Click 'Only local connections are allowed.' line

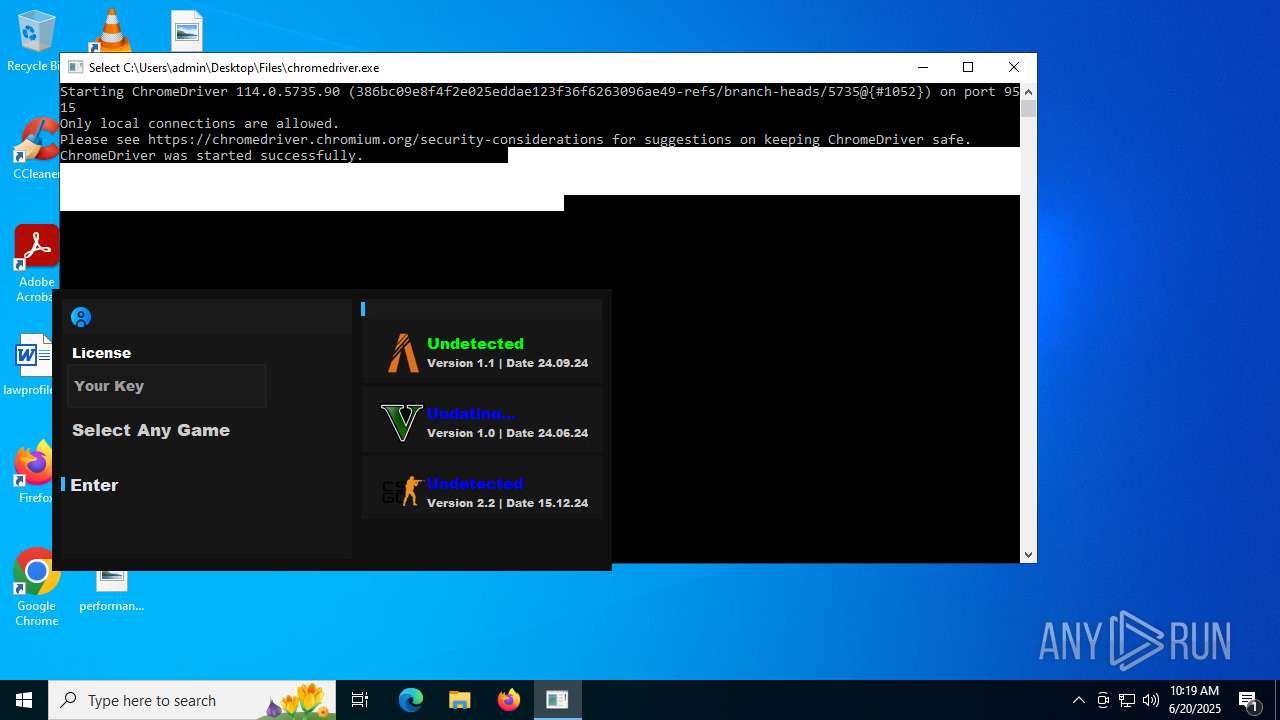click(200, 123)
